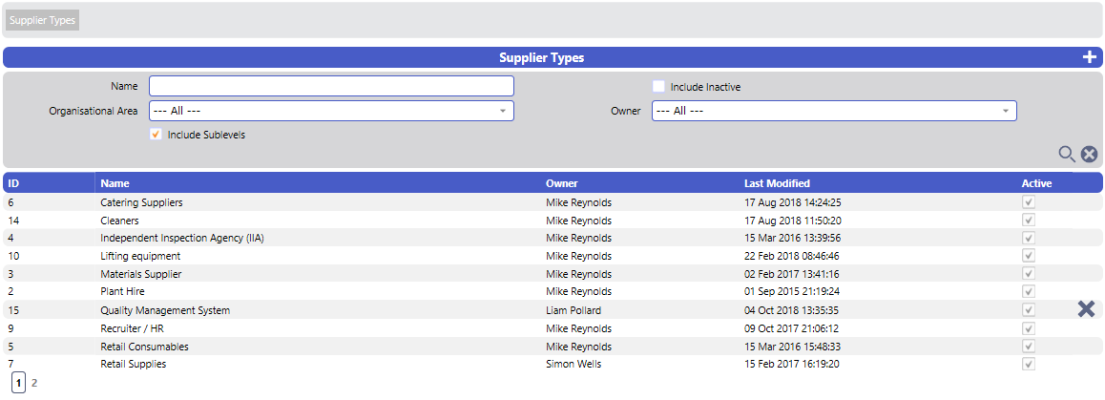Viewport: 1105px width, 400px height.
Task: Toggle Active checkbox for Catering Suppliers
Action: [1029, 202]
